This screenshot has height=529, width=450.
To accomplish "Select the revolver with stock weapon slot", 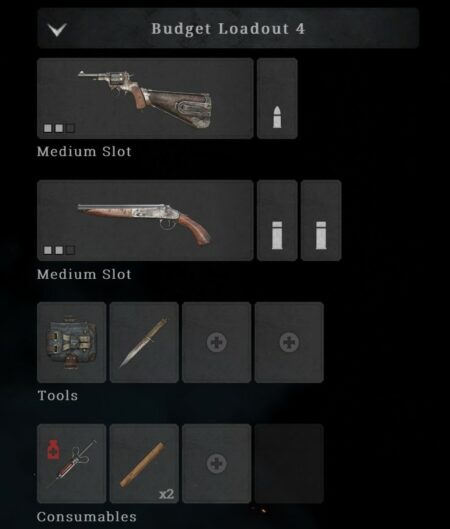I will click(x=145, y=98).
